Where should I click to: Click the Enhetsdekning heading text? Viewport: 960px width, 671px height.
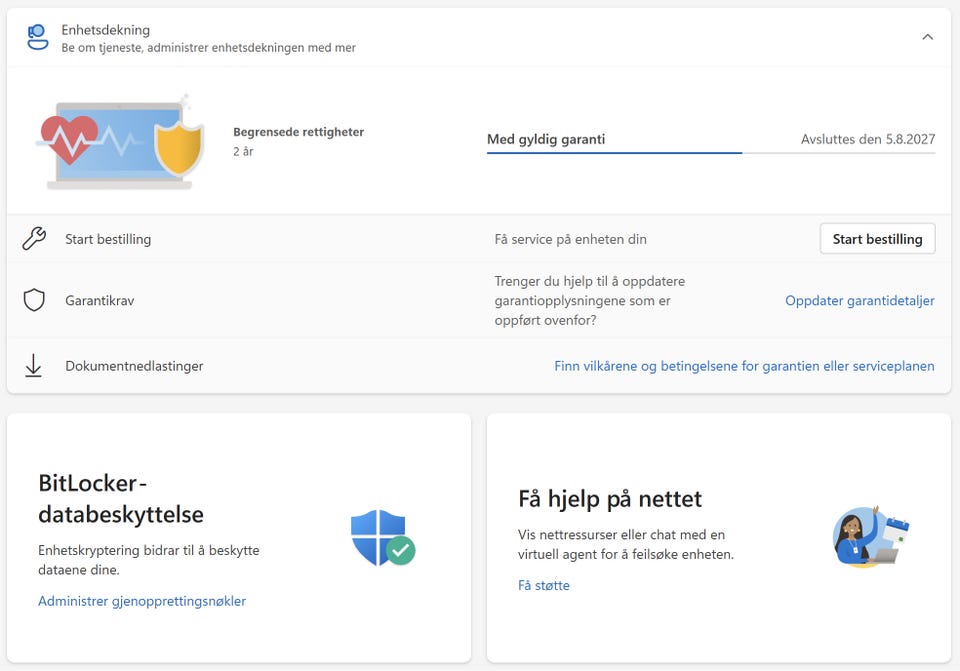[105, 30]
